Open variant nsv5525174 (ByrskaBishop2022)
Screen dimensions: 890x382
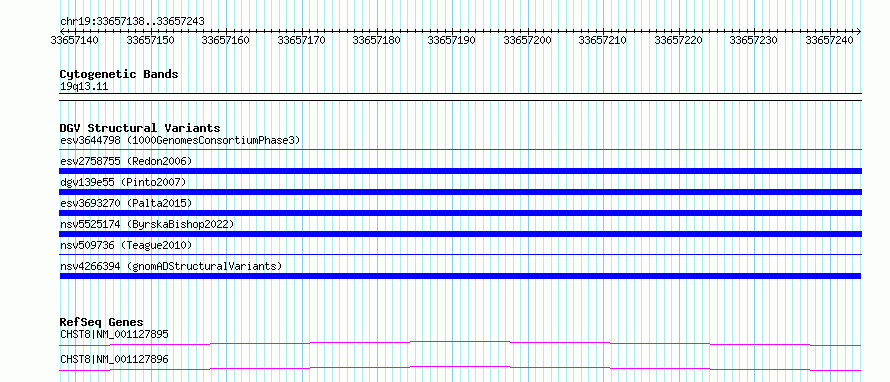tap(147, 224)
